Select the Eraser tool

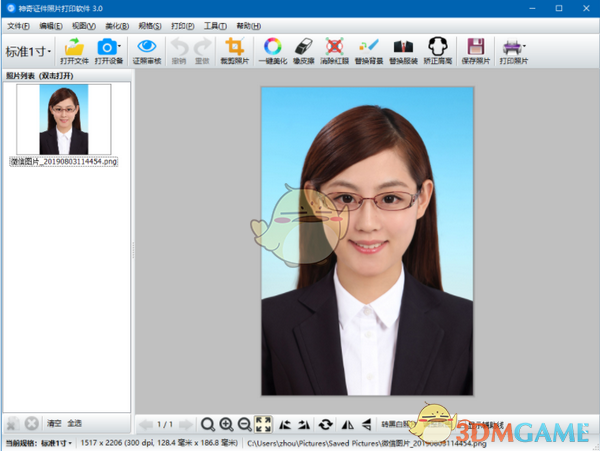pos(304,47)
